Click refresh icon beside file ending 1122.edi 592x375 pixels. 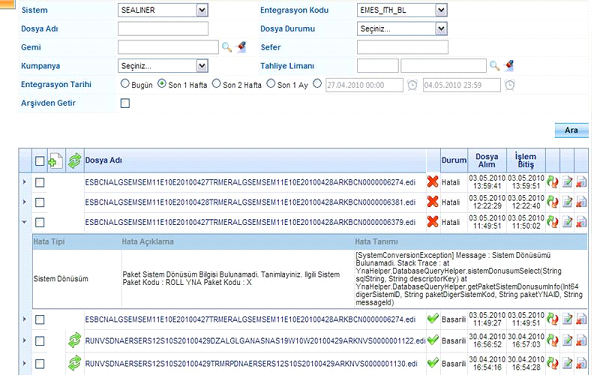[x=75, y=340]
